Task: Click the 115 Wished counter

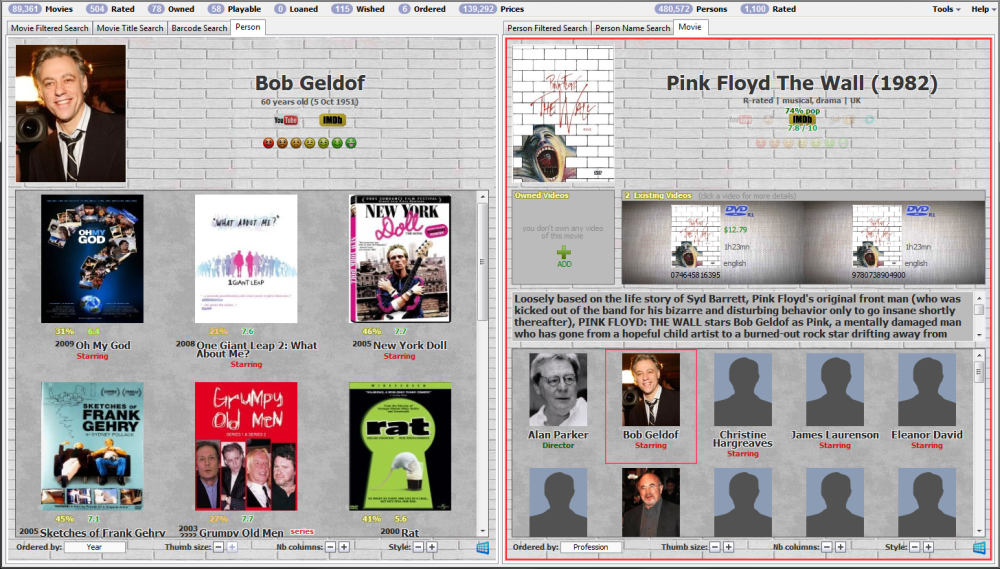Action: click(358, 9)
